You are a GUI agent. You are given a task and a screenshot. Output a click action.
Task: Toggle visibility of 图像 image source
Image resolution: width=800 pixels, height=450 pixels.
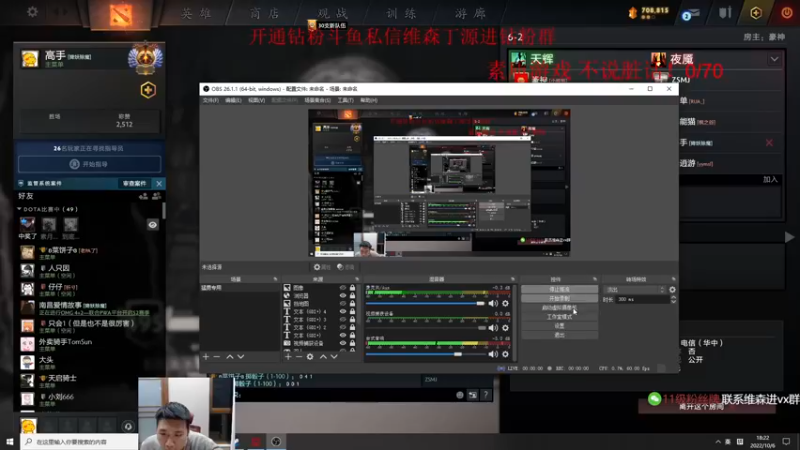click(343, 288)
